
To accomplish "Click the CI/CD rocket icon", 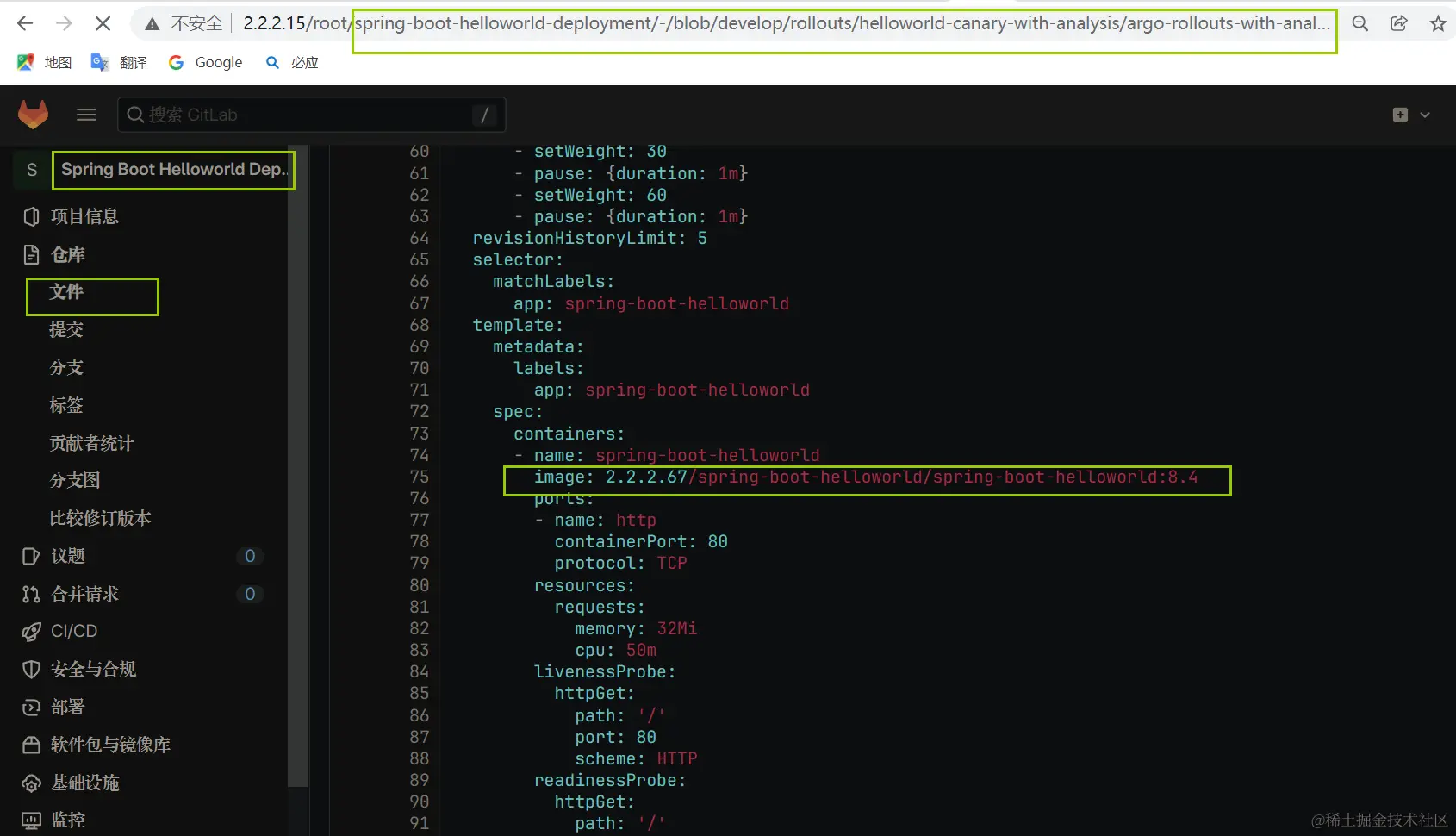I will click(31, 632).
